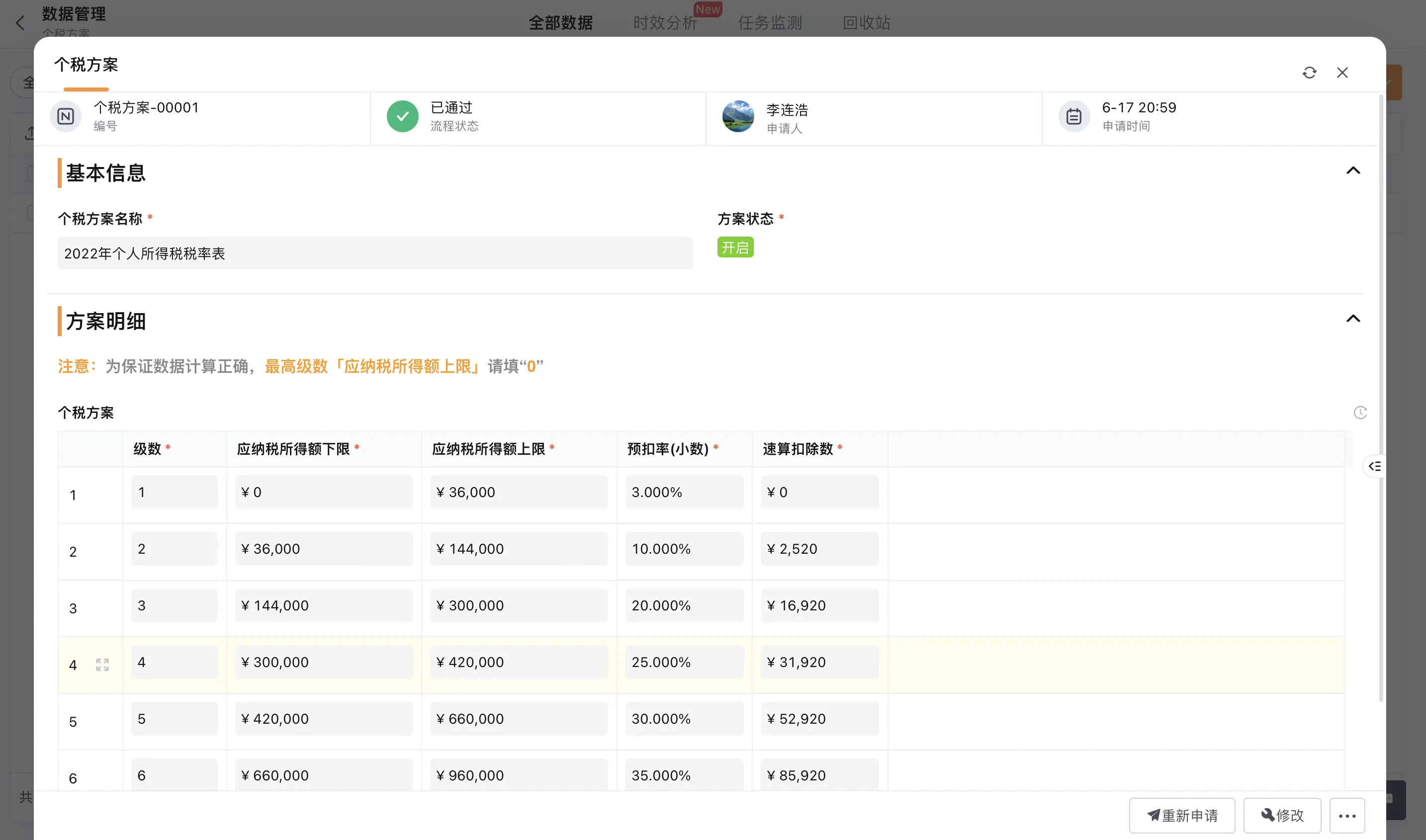Image resolution: width=1426 pixels, height=840 pixels.
Task: Switch to the 回收站 tab
Action: pos(866,23)
